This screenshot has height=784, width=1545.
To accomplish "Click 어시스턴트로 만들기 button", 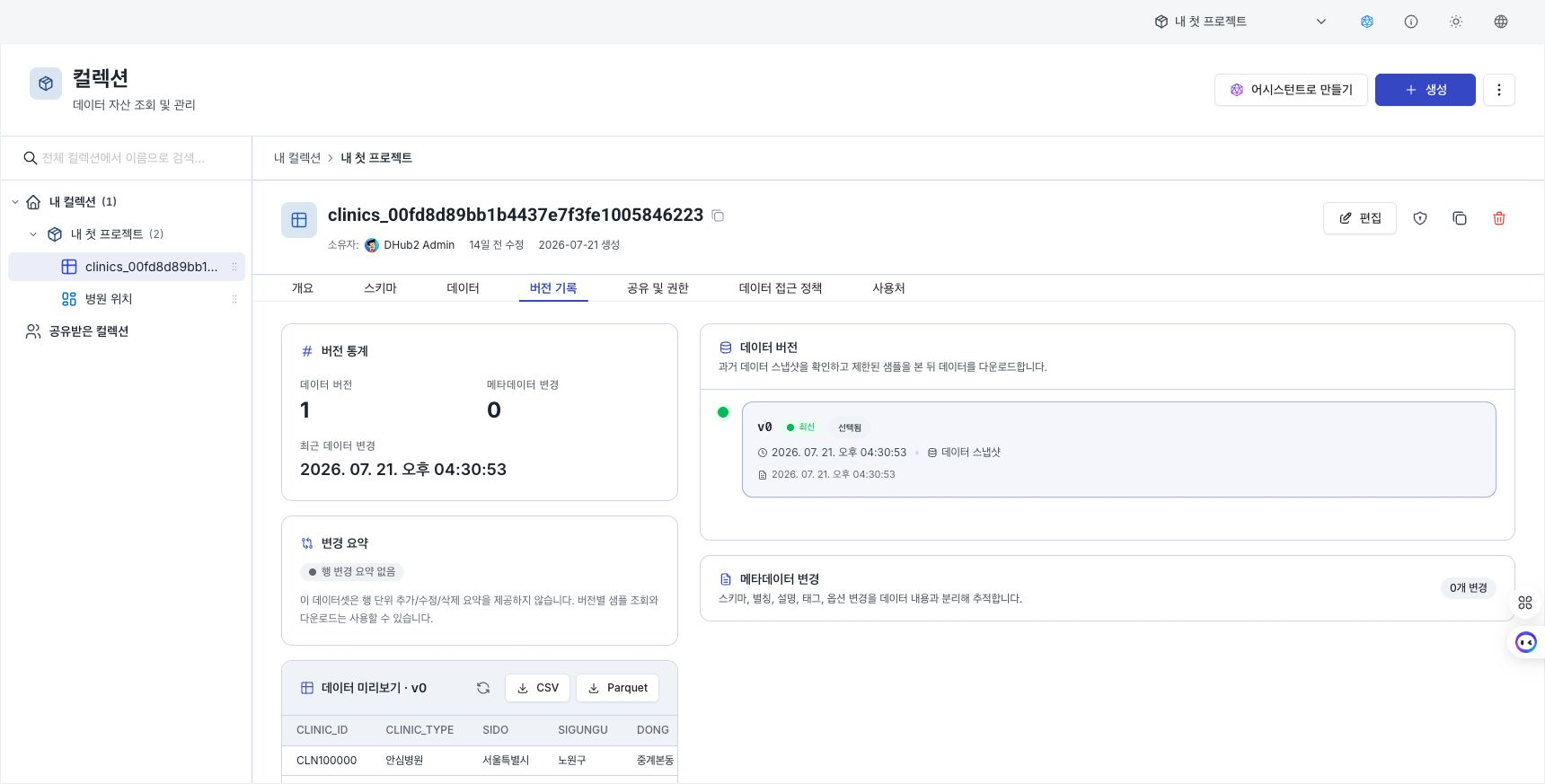I will (1291, 90).
